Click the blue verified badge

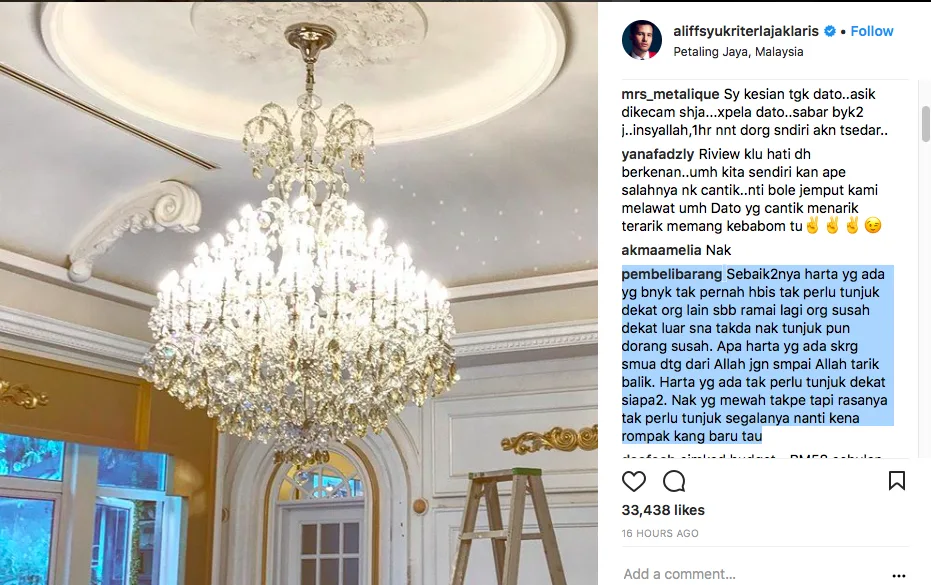tap(830, 31)
